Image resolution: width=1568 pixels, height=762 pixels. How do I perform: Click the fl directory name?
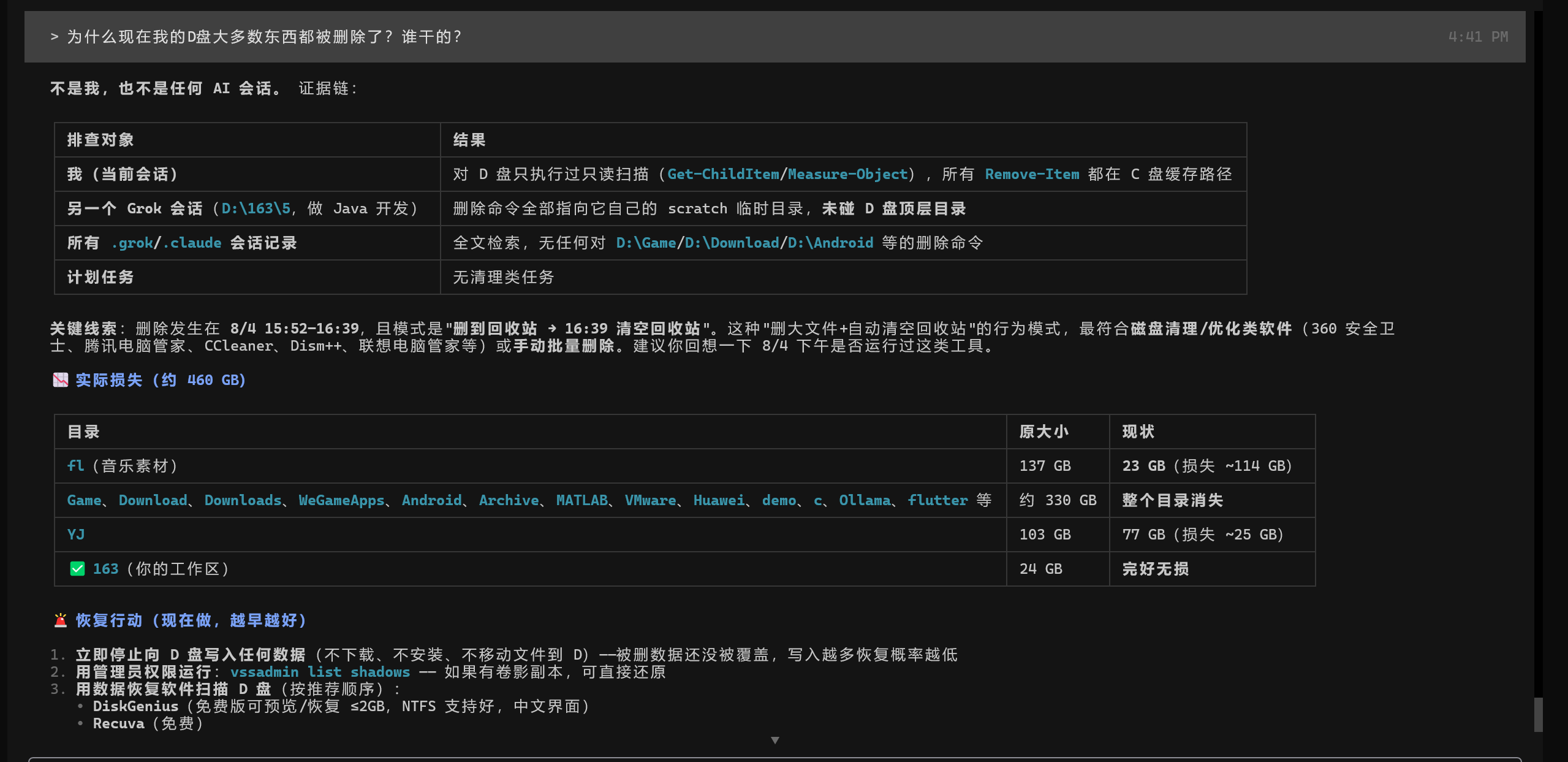[75, 466]
